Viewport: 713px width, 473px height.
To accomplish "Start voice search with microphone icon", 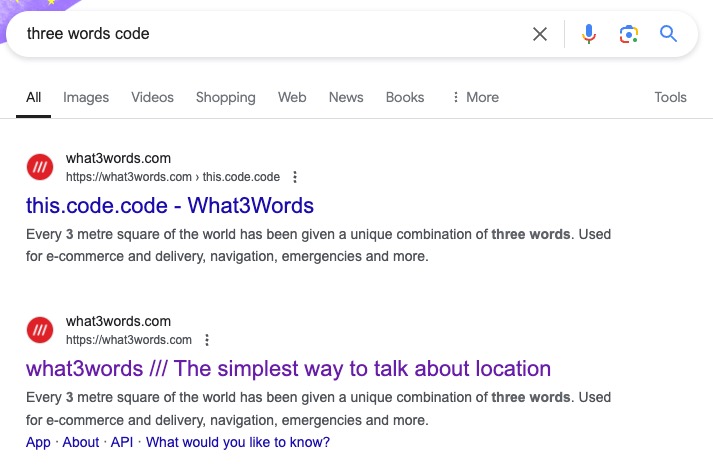I will coord(589,34).
